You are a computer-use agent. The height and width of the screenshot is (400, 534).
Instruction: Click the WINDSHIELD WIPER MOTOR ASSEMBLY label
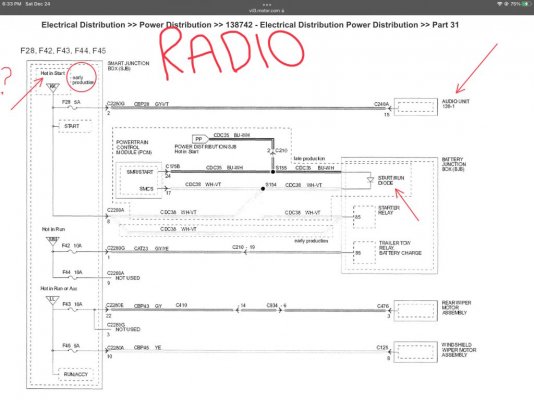[459, 350]
